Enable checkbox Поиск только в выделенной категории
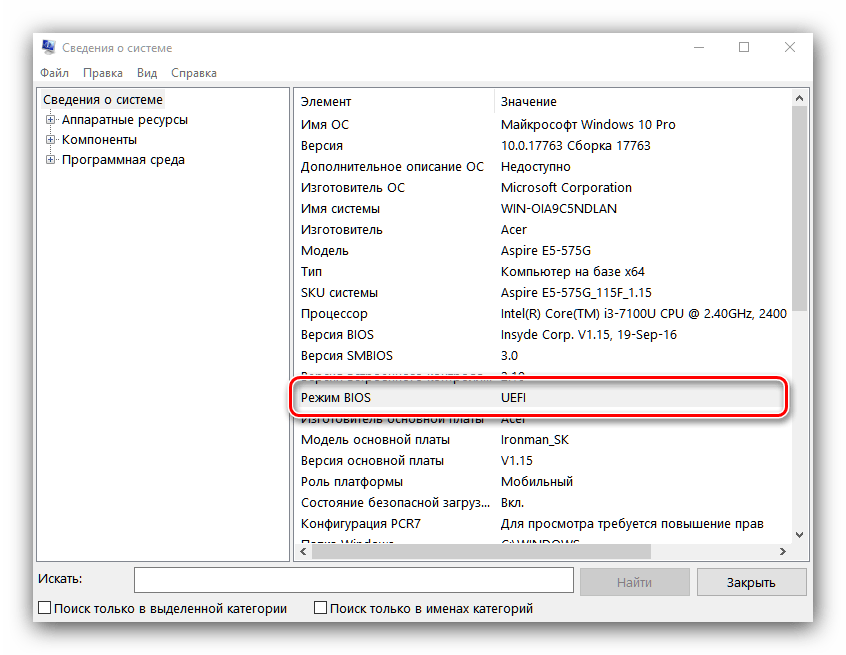The height and width of the screenshot is (655, 846). click(x=44, y=607)
